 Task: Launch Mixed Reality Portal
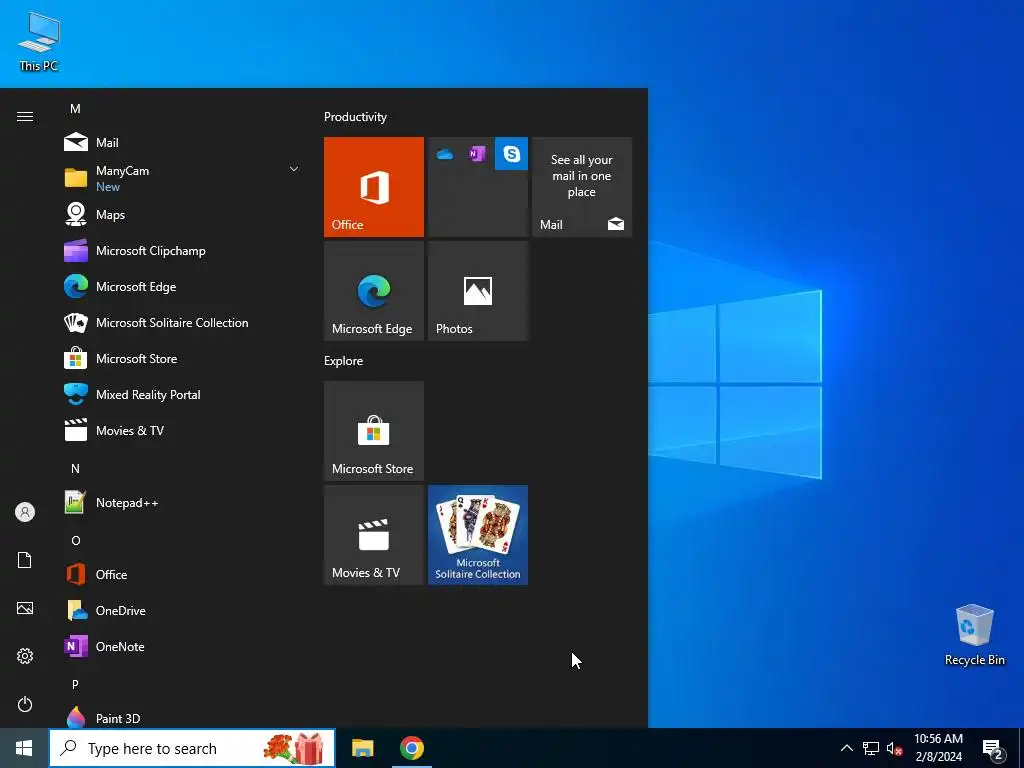point(183,394)
